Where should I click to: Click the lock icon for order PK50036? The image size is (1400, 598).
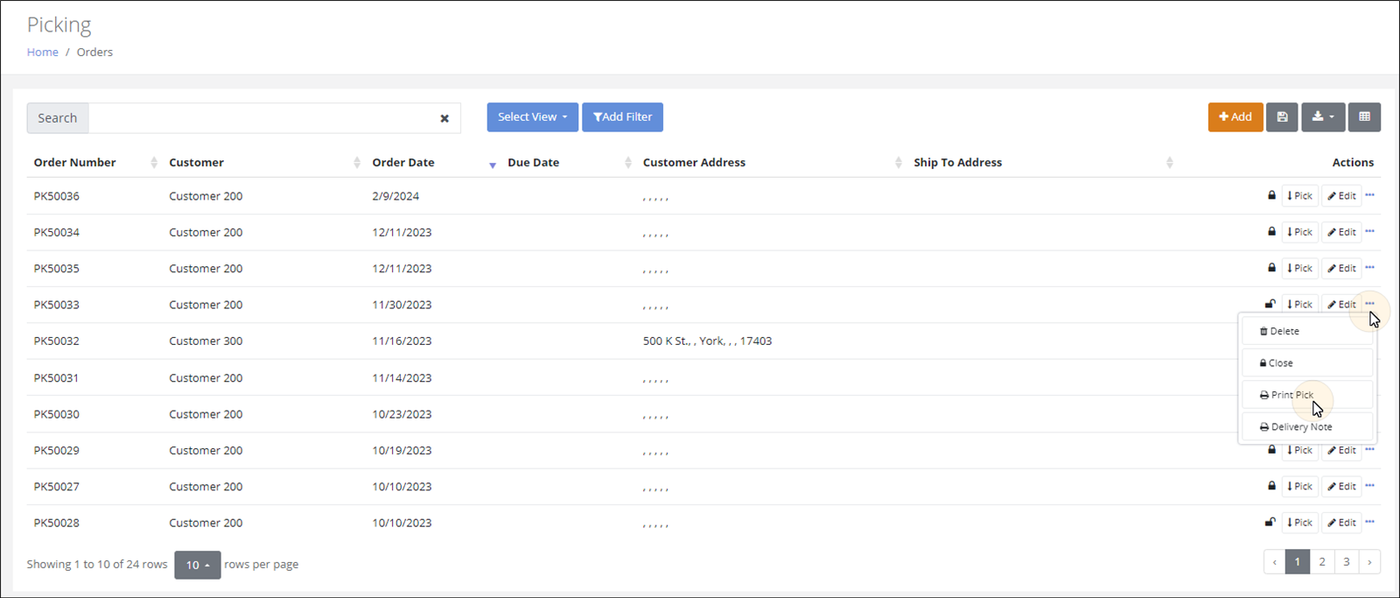pos(1272,196)
